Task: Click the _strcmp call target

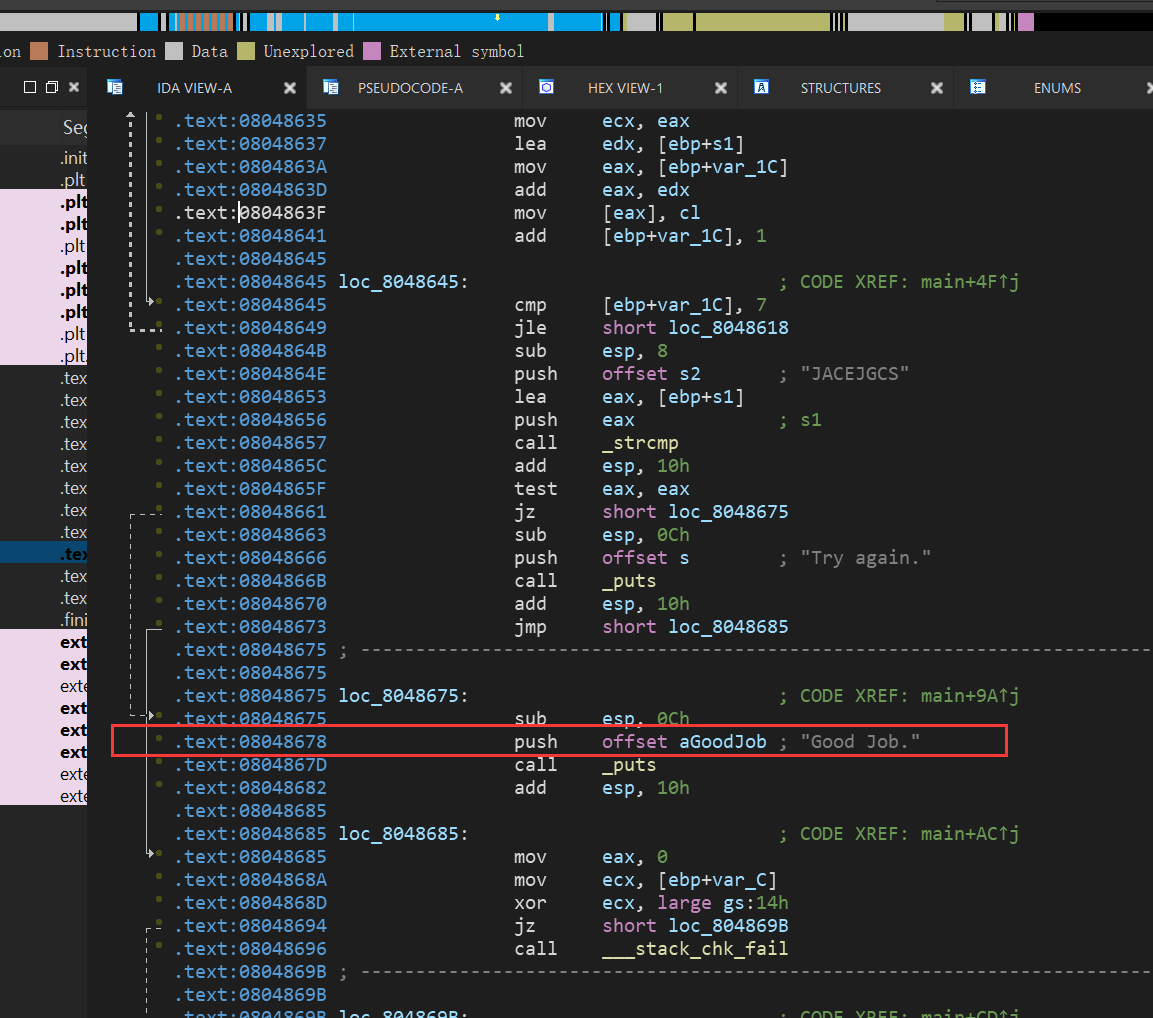Action: 640,443
